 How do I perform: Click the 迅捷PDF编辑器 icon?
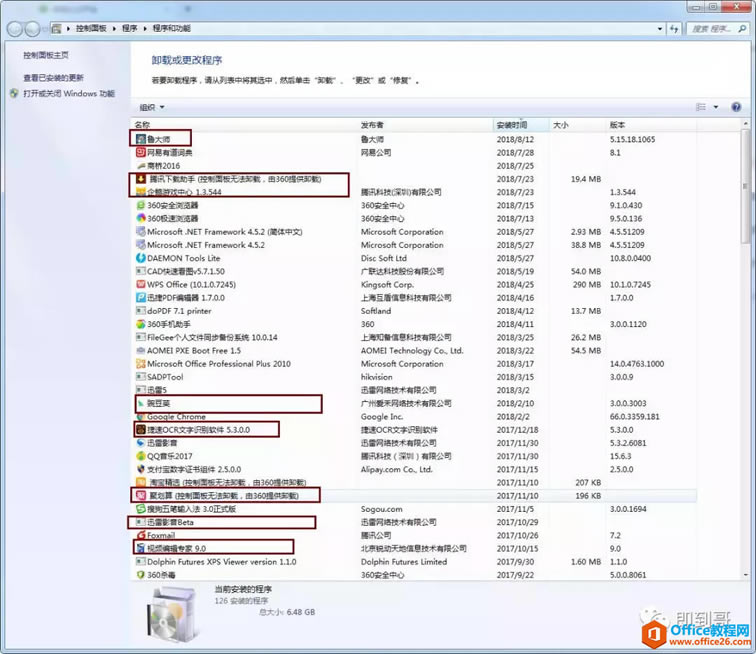(140, 298)
